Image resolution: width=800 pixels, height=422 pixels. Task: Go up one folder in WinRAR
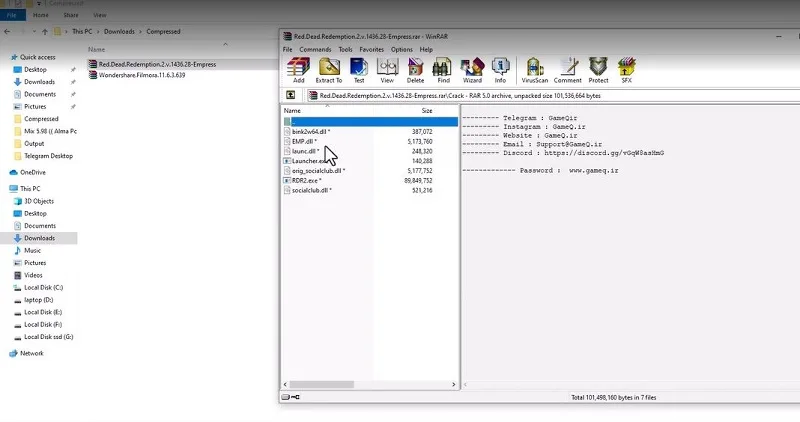click(290, 95)
